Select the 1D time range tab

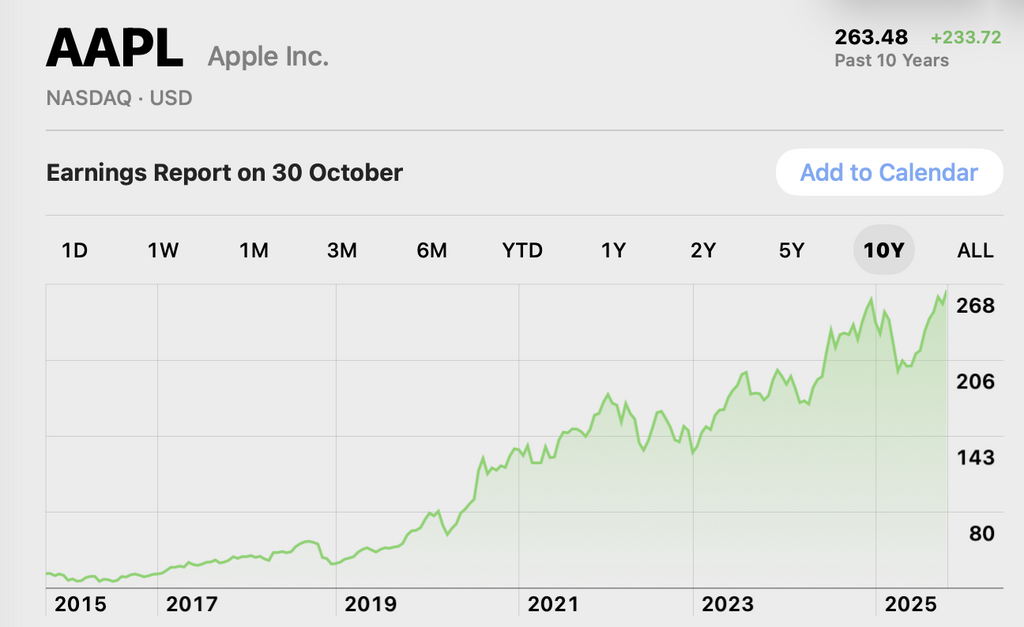point(75,250)
